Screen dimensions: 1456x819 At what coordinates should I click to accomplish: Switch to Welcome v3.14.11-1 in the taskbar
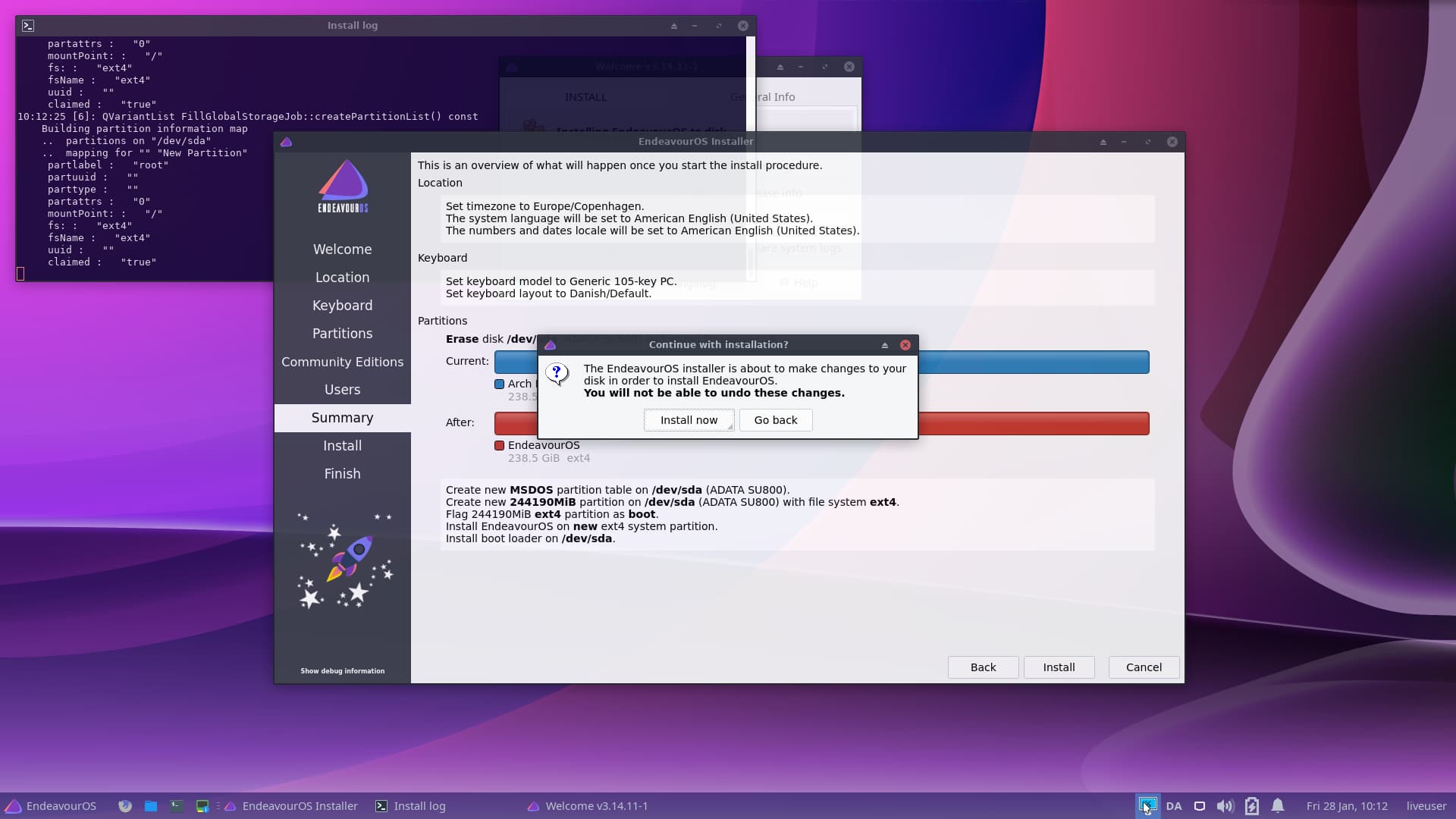[x=588, y=806]
